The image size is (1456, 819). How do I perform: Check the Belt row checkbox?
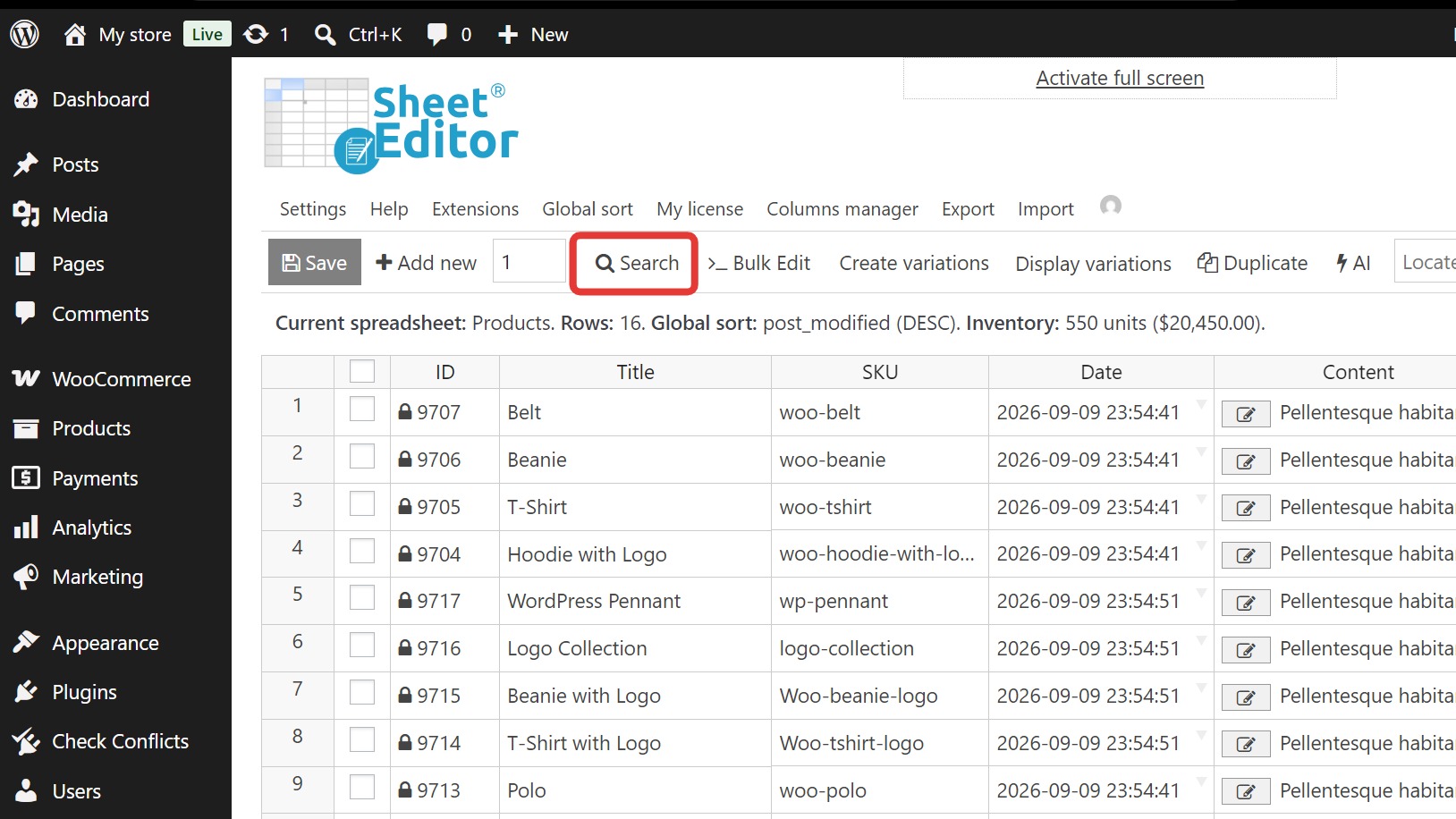(x=362, y=409)
